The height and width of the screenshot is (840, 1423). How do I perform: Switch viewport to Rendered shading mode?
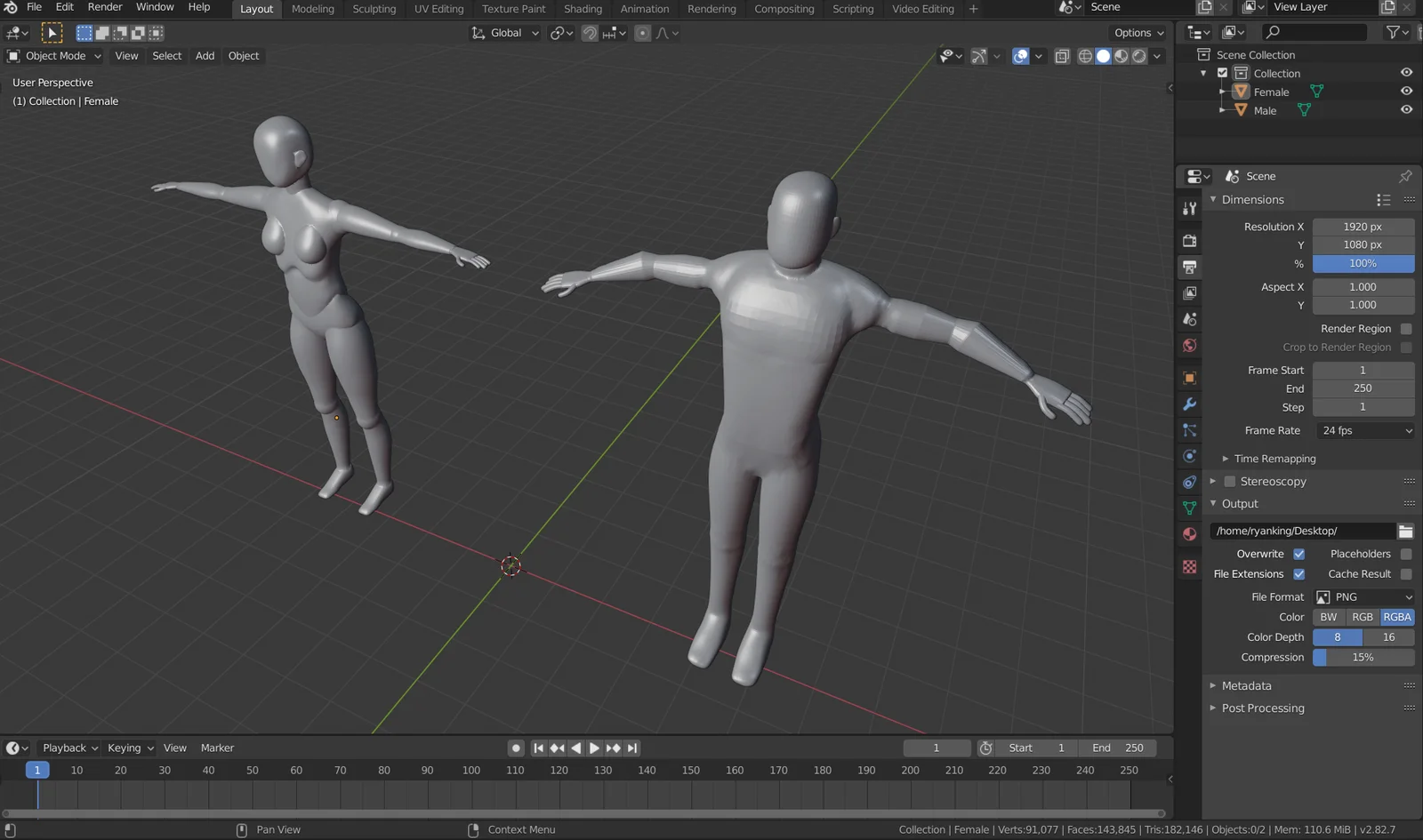tap(1139, 55)
